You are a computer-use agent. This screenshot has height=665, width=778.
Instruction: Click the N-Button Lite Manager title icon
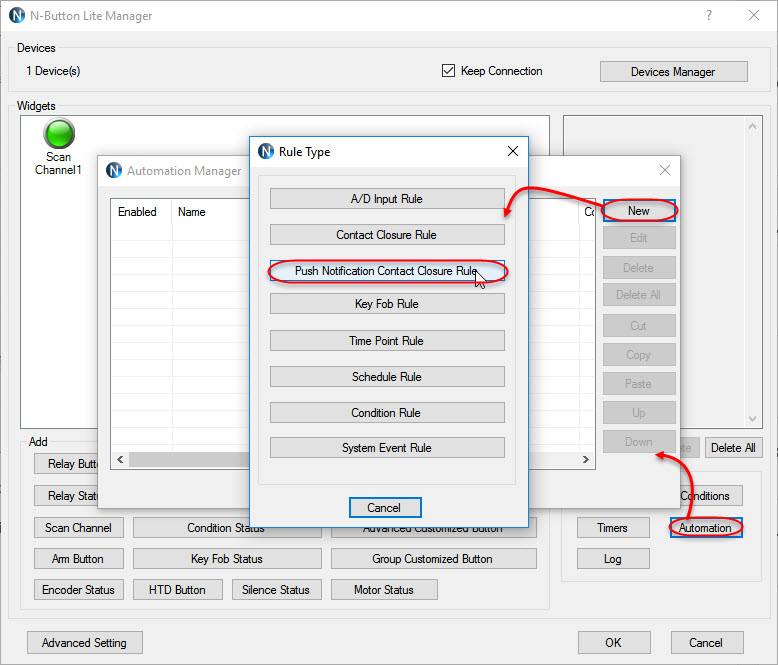[x=17, y=15]
